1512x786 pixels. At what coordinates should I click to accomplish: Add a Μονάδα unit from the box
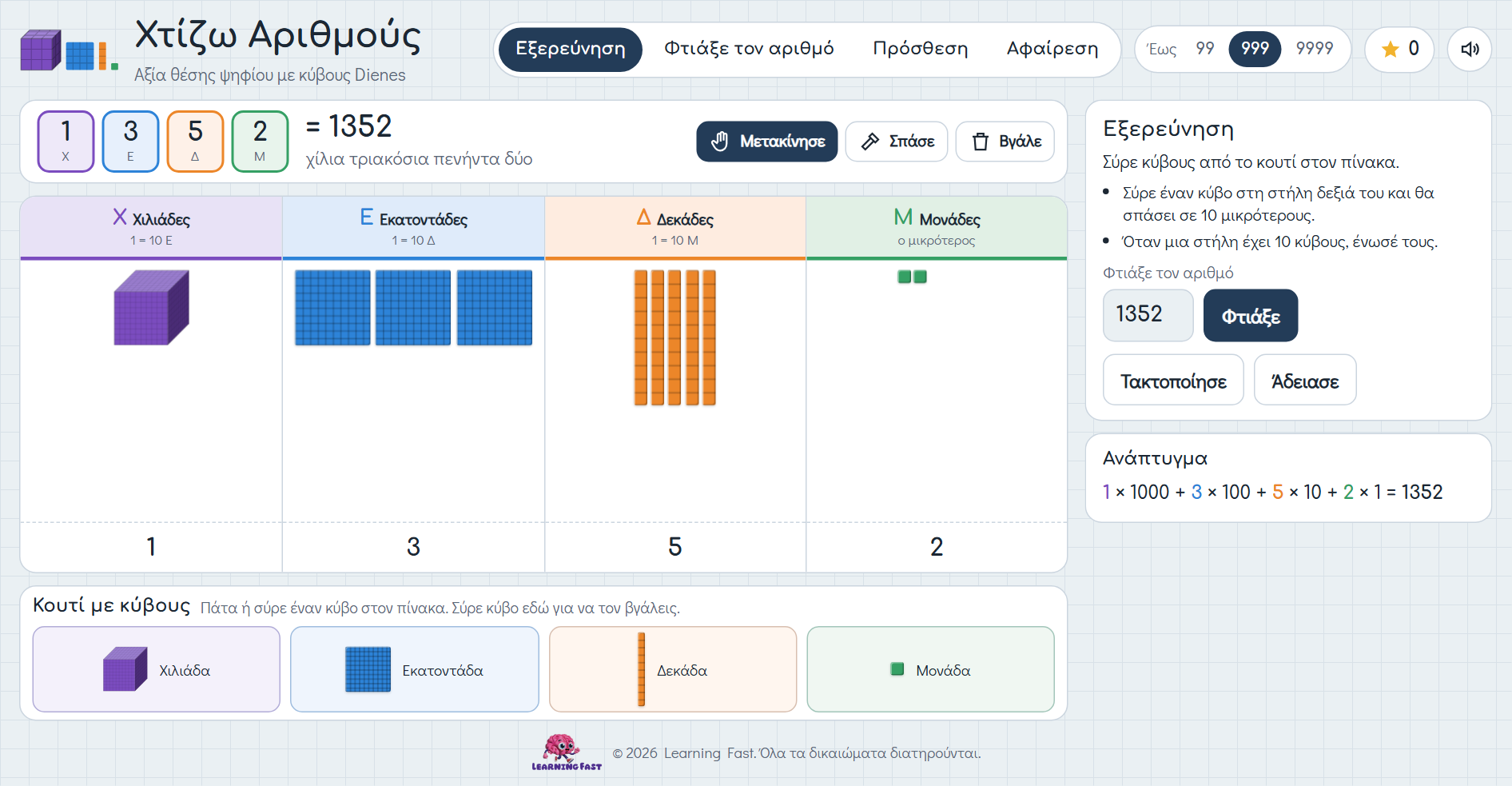point(931,669)
